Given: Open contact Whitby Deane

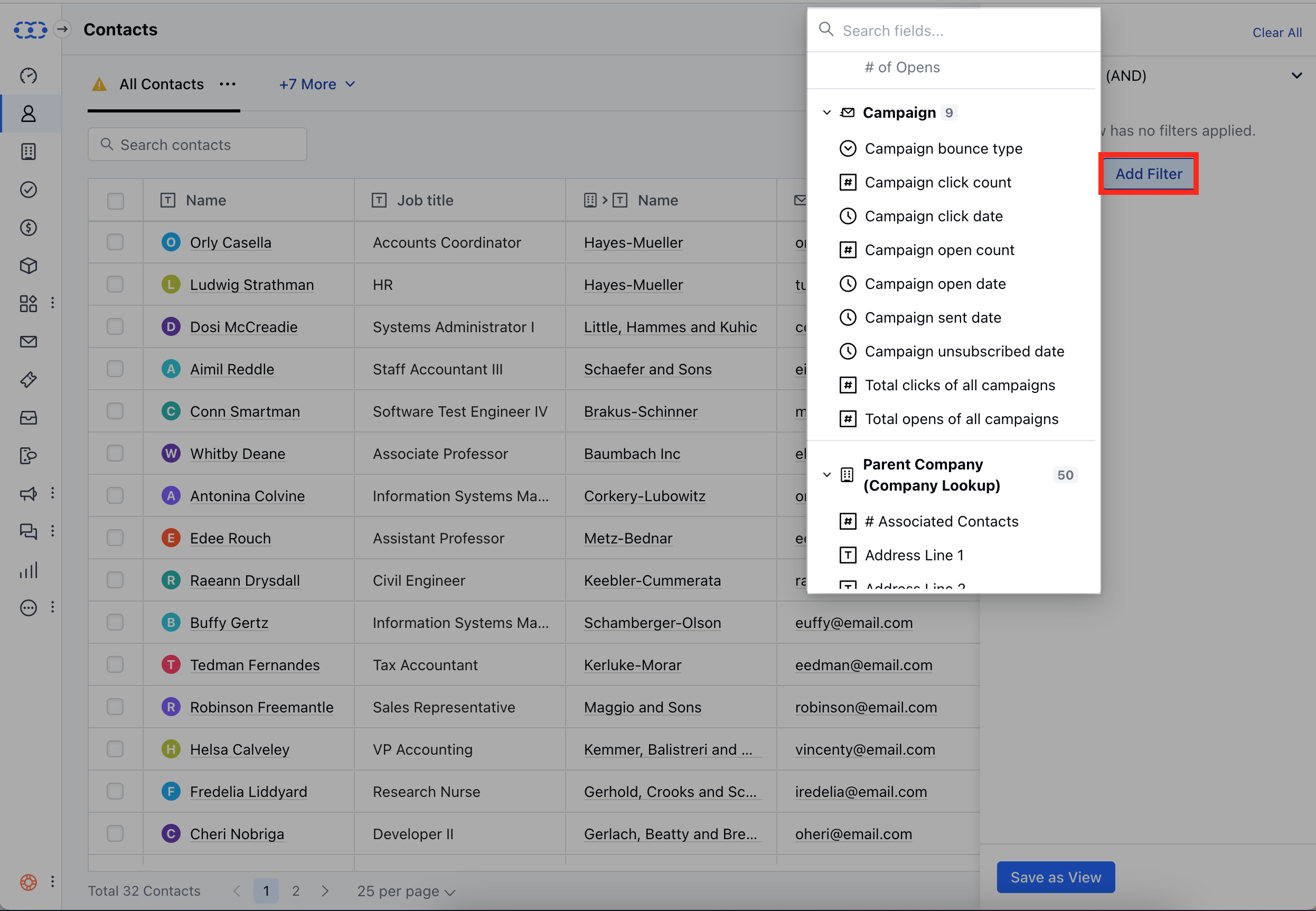Looking at the screenshot, I should point(238,453).
